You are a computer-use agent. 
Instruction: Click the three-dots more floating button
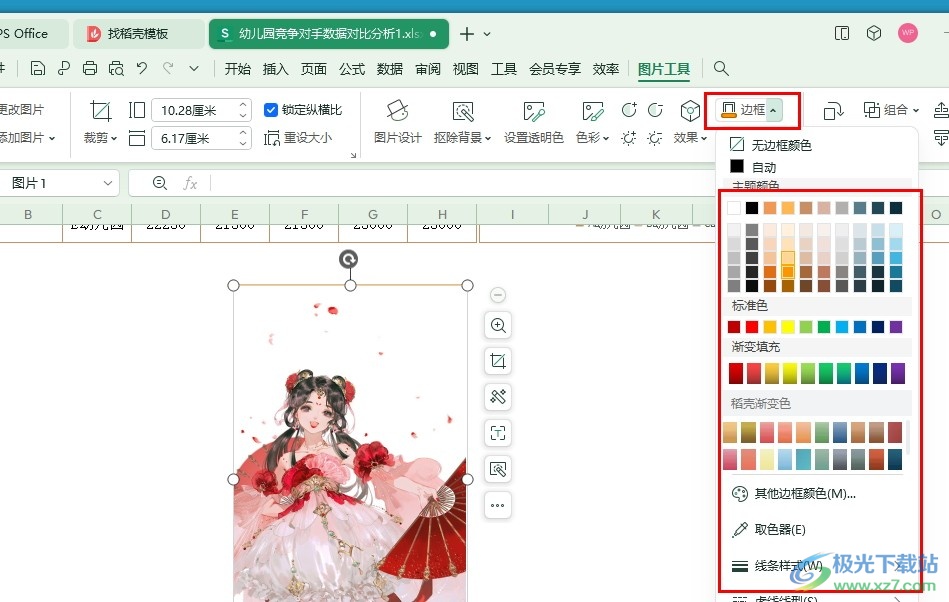(497, 505)
